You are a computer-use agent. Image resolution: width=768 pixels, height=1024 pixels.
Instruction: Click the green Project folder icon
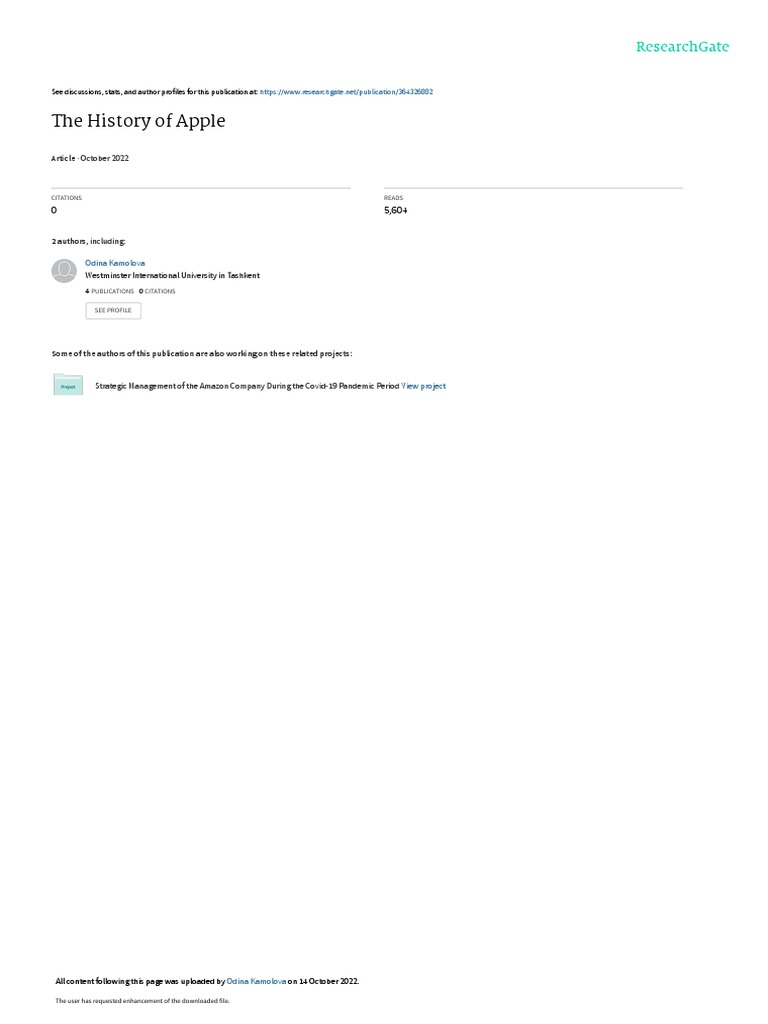[68, 385]
